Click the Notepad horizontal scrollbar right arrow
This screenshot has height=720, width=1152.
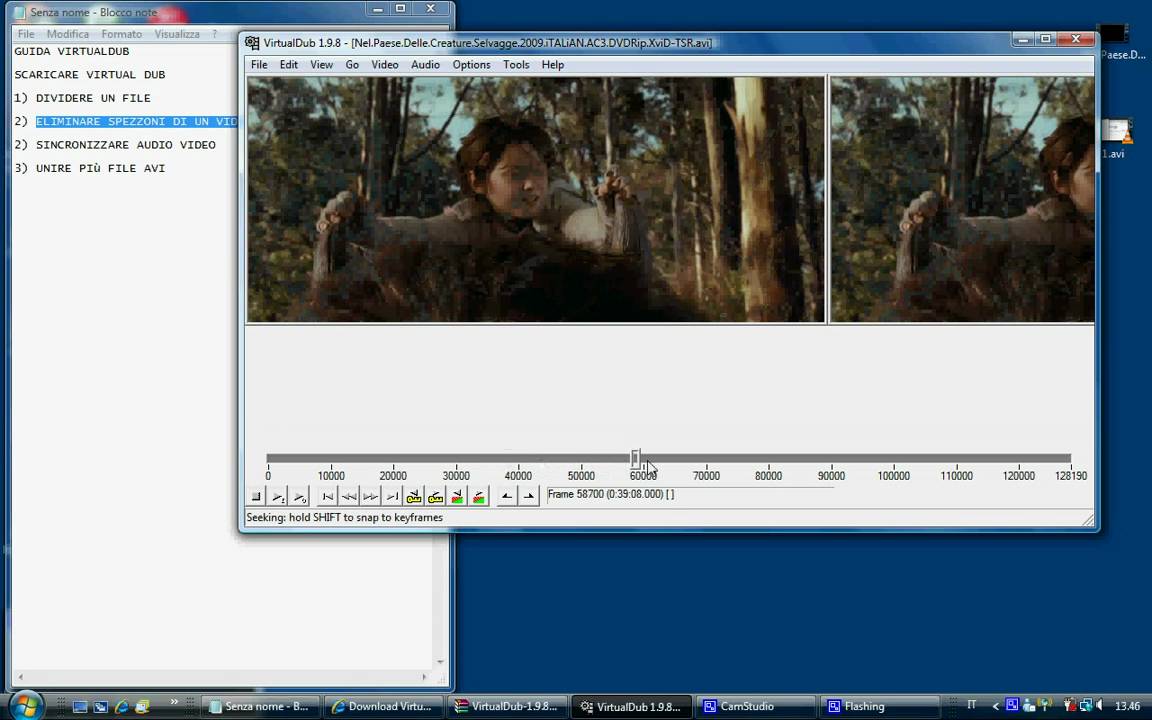(x=424, y=677)
